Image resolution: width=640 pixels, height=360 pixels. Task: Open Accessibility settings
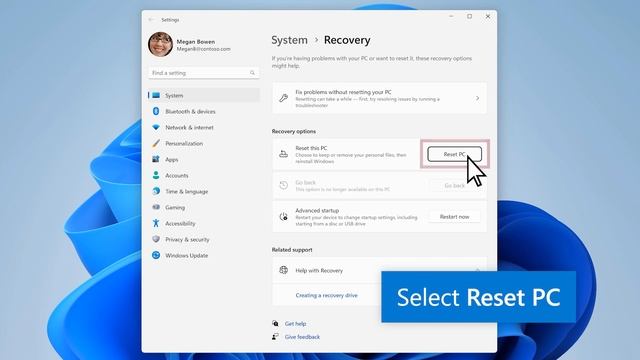point(204,223)
